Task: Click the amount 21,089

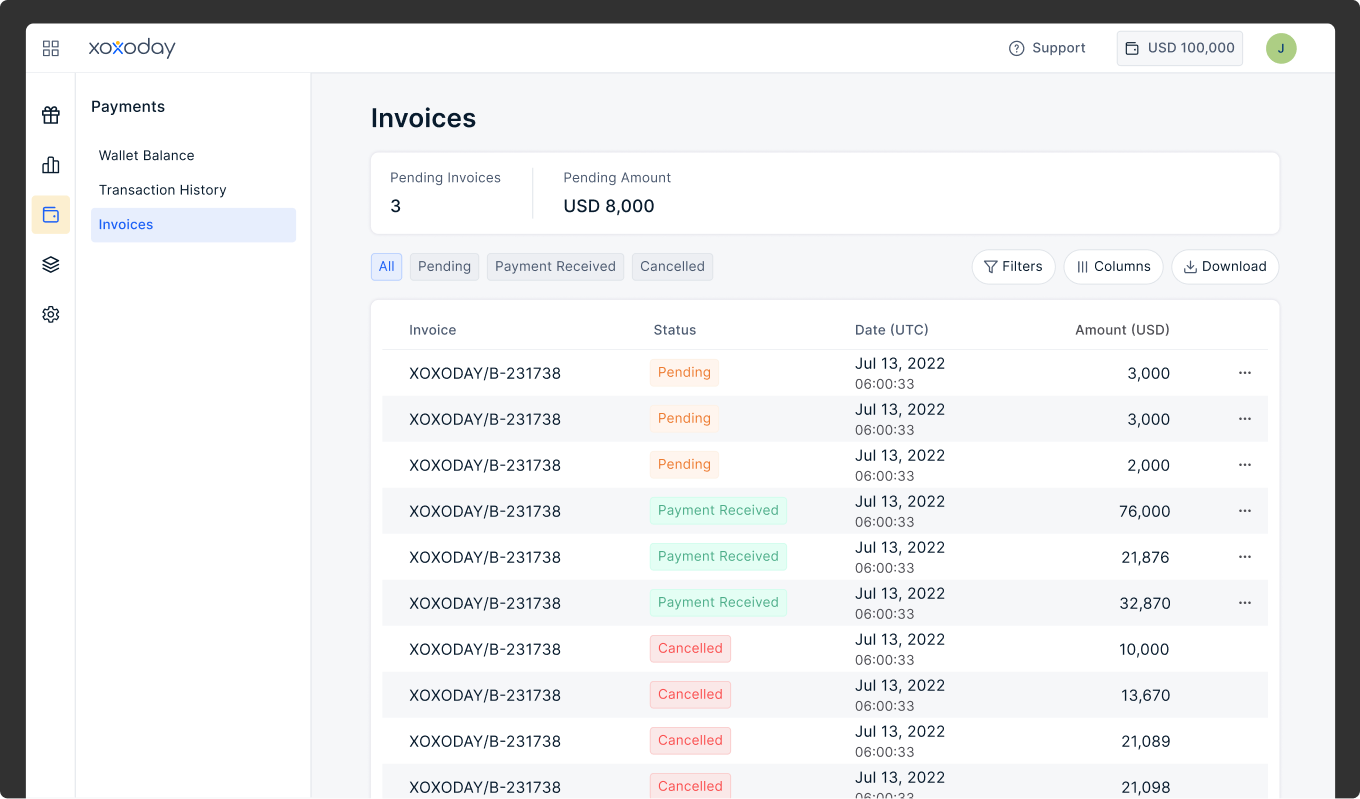Action: pos(1145,741)
